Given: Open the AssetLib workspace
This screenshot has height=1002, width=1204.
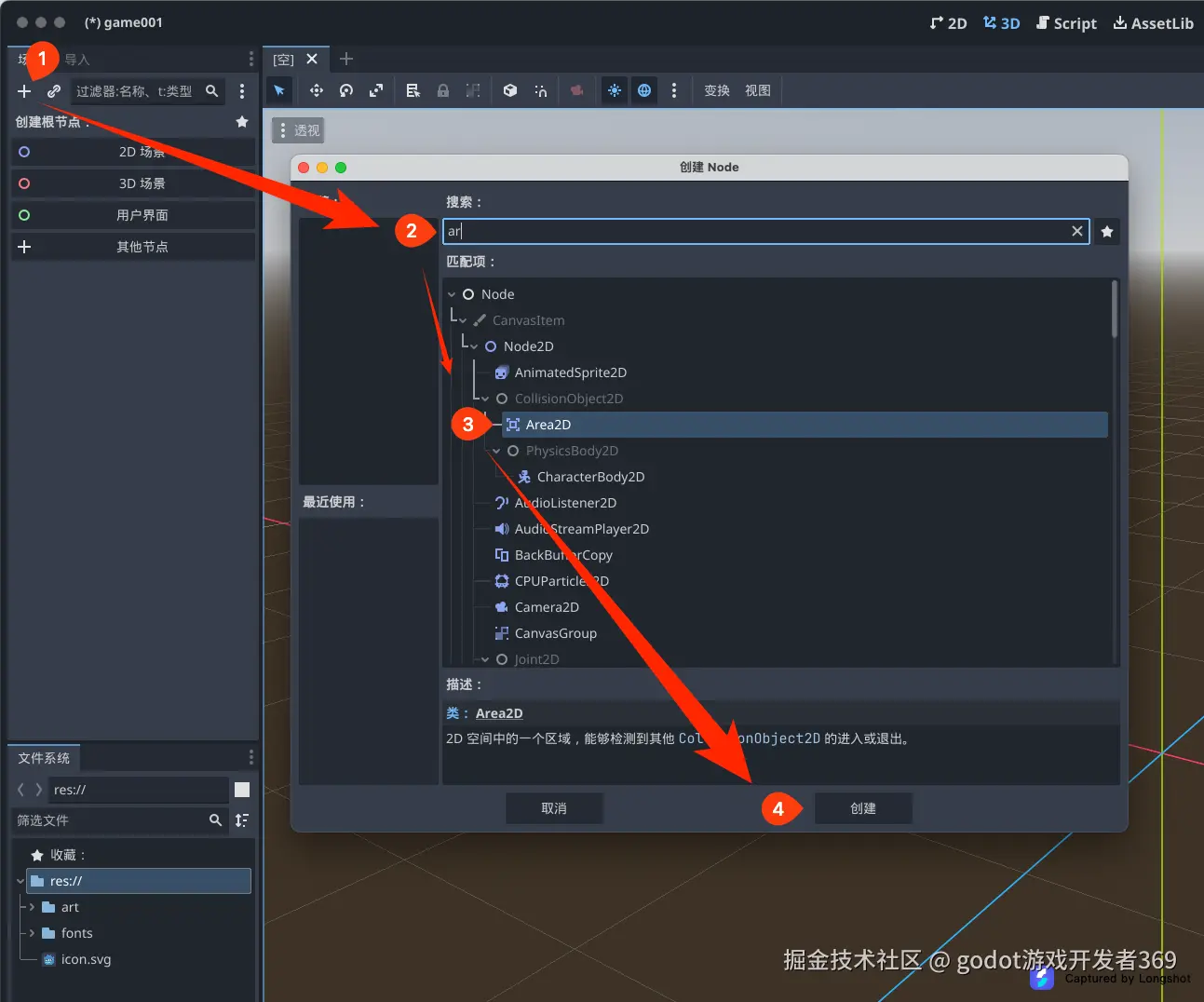Looking at the screenshot, I should point(1153,23).
